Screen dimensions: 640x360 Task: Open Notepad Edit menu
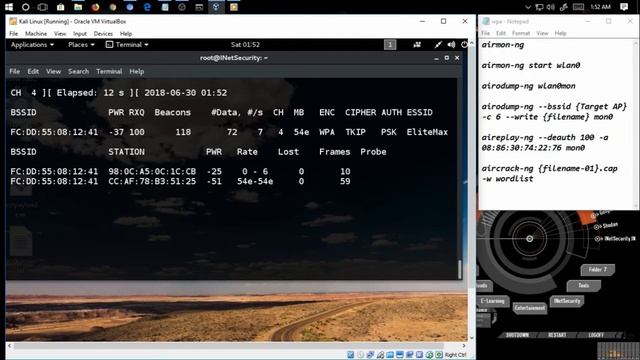[501, 33]
